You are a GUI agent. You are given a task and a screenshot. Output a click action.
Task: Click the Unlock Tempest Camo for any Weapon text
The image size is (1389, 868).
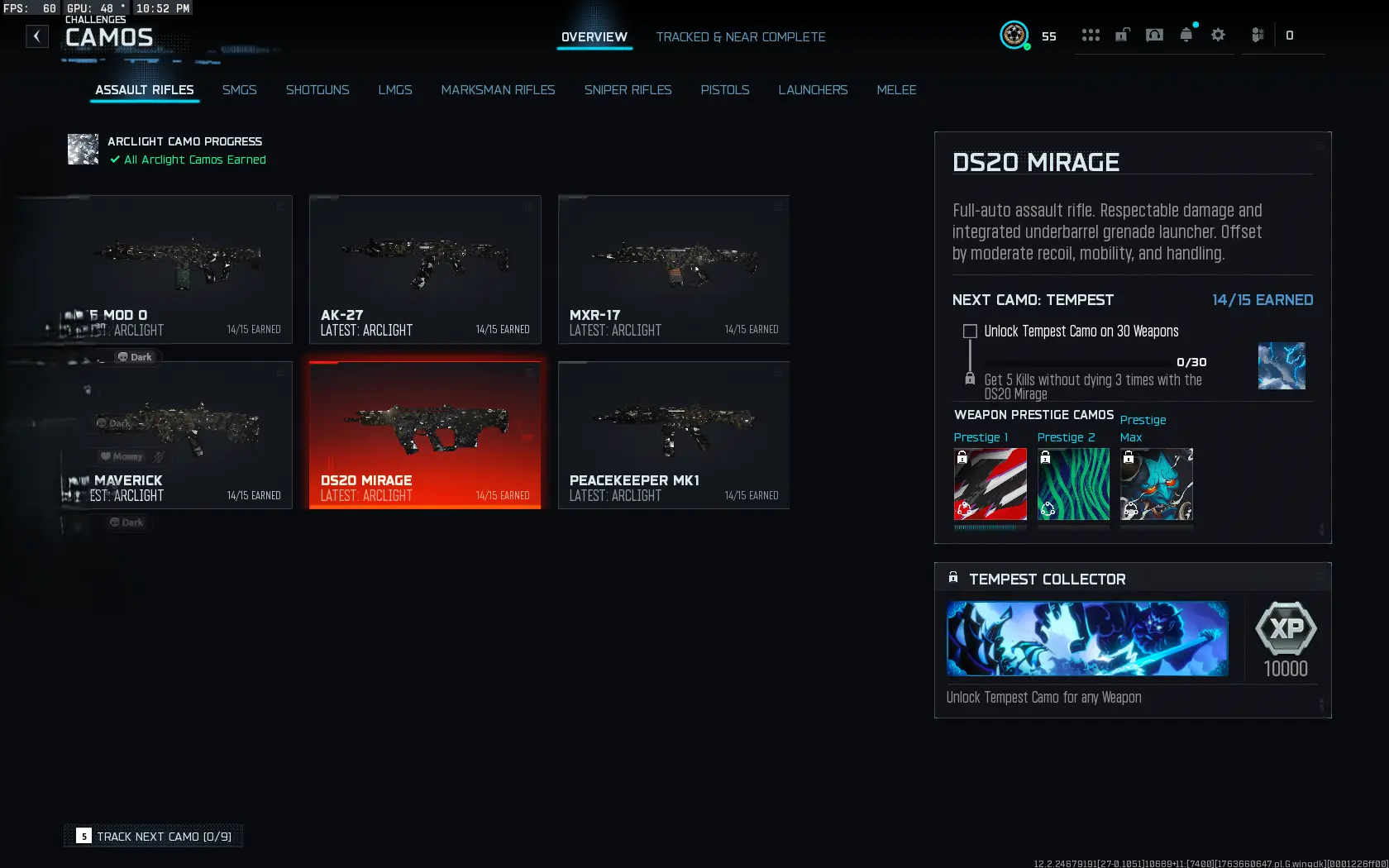(x=1043, y=698)
